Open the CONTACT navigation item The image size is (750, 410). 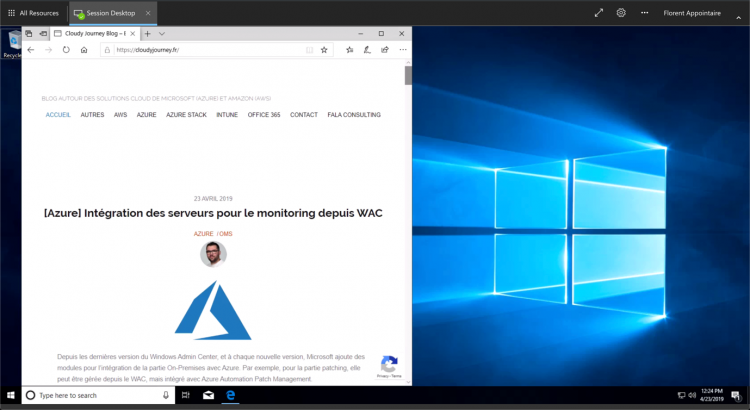(x=304, y=115)
